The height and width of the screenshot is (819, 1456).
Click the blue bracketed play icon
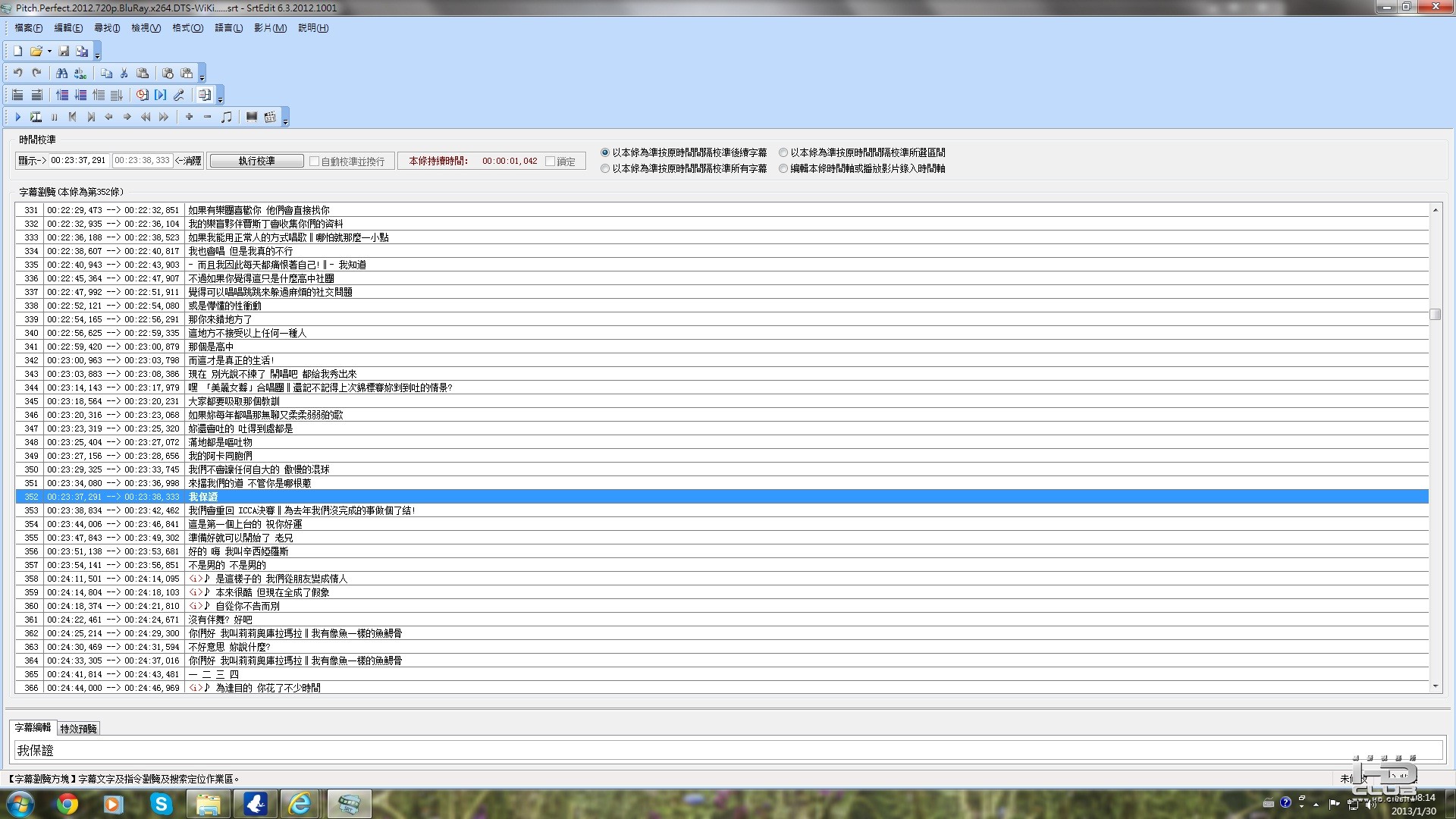click(x=161, y=95)
